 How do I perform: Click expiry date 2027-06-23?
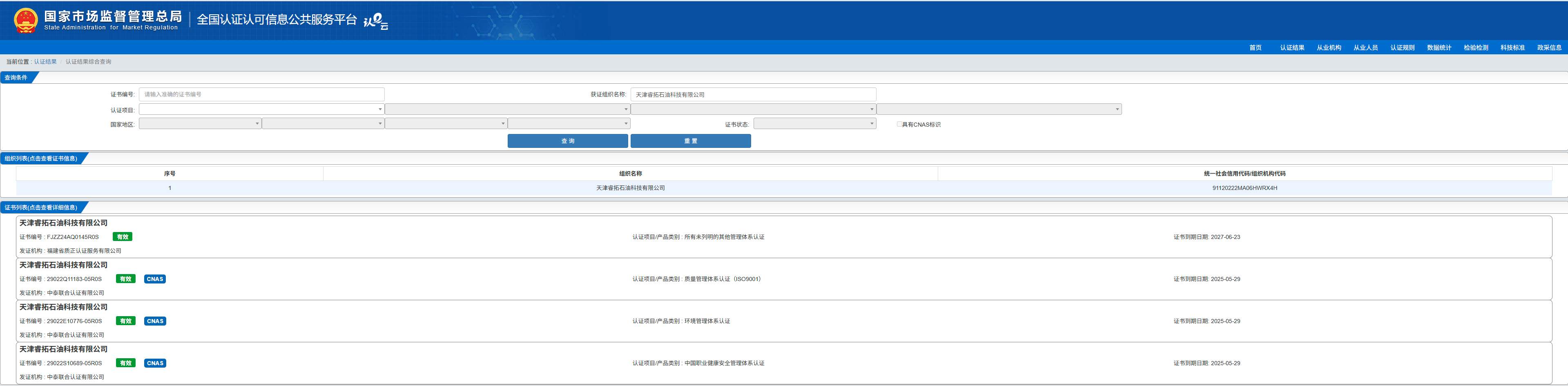point(1225,237)
